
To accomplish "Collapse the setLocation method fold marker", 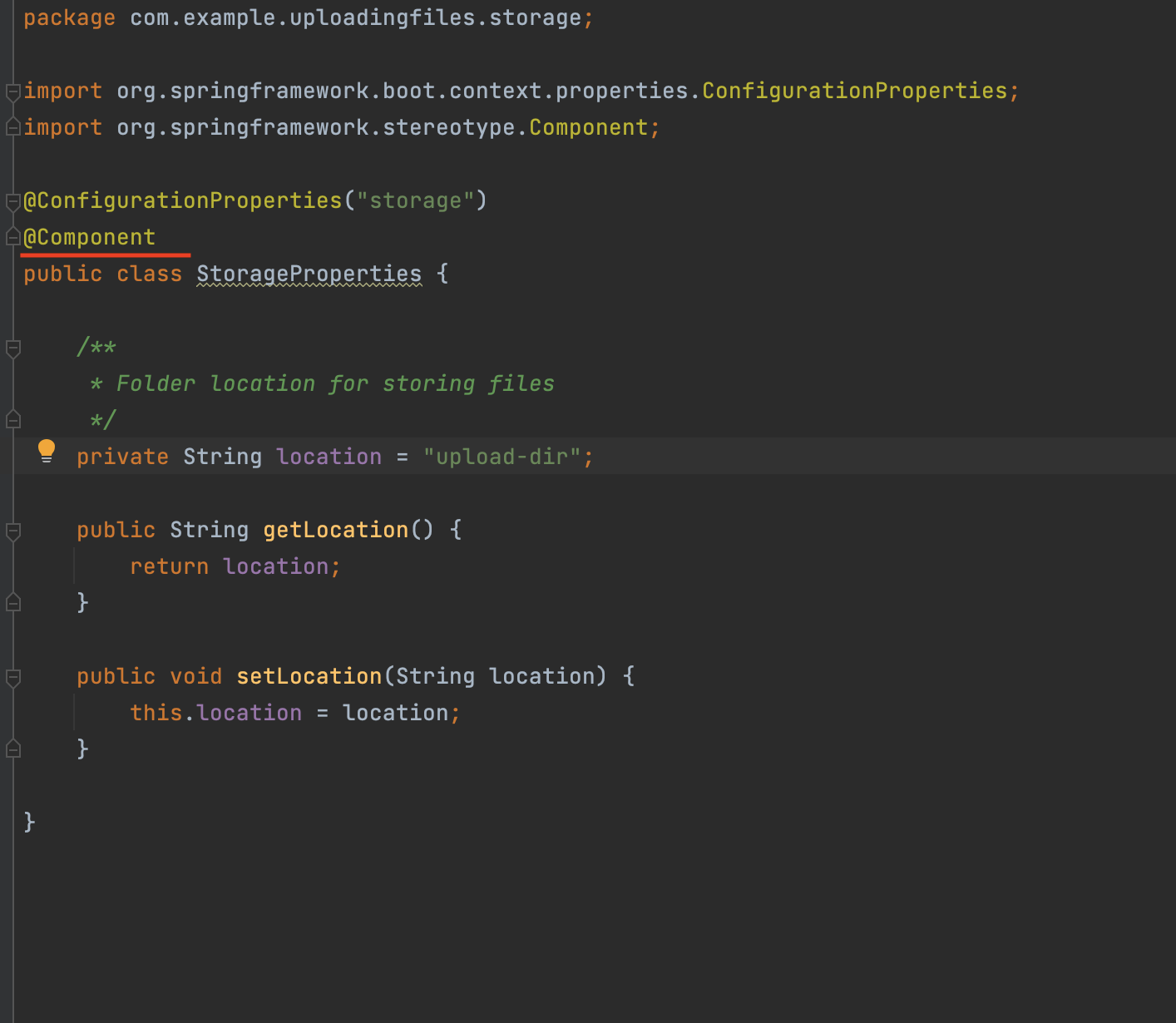I will (x=12, y=677).
